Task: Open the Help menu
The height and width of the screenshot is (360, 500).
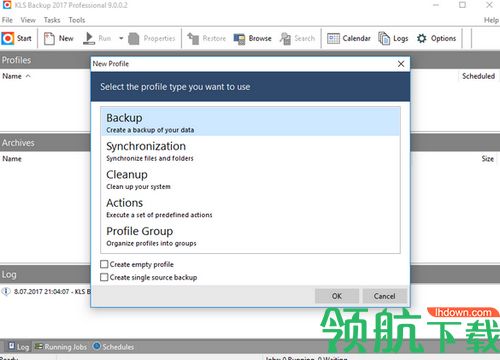Action: click(x=491, y=20)
